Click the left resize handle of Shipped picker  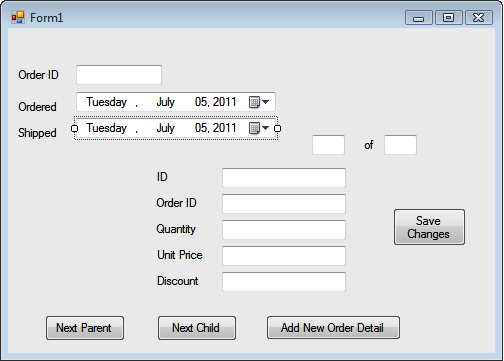74,128
